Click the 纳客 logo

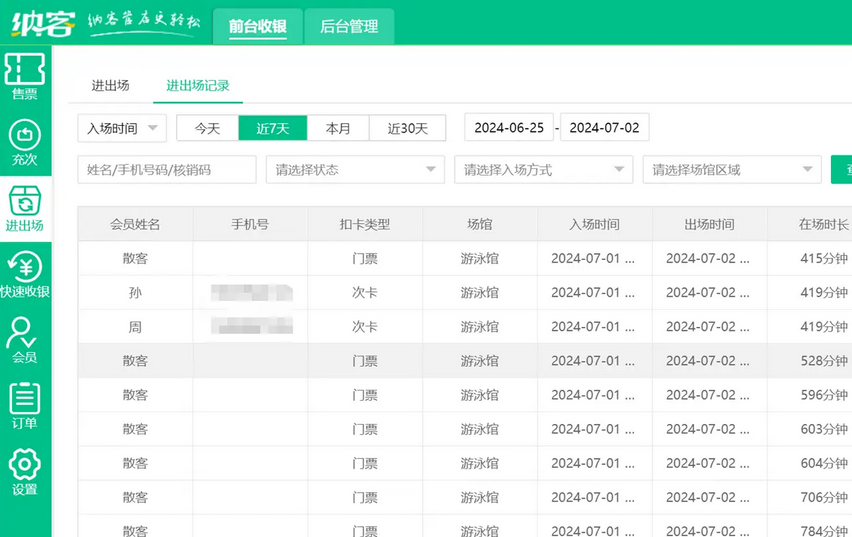coord(43,23)
